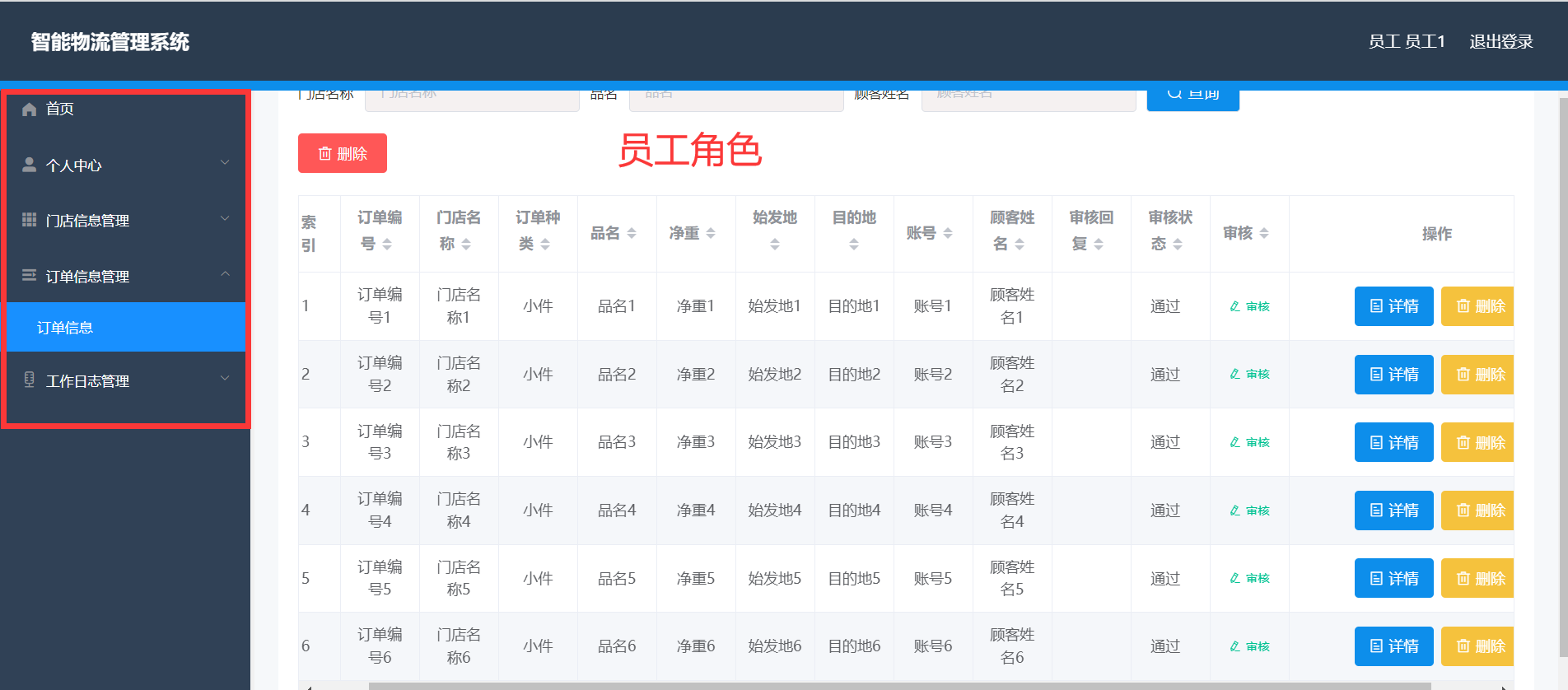Select cell 顾客姓名3
The image size is (1568, 690).
1012,442
